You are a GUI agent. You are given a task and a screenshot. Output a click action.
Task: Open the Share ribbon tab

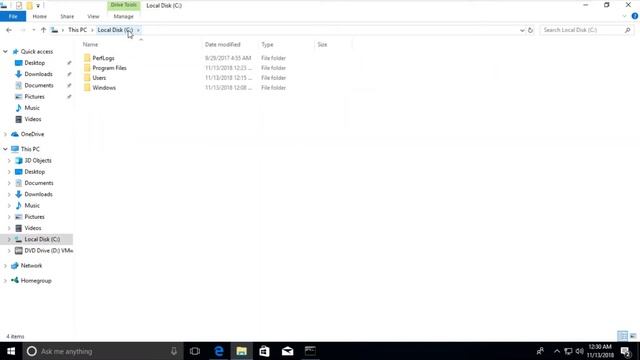click(67, 16)
